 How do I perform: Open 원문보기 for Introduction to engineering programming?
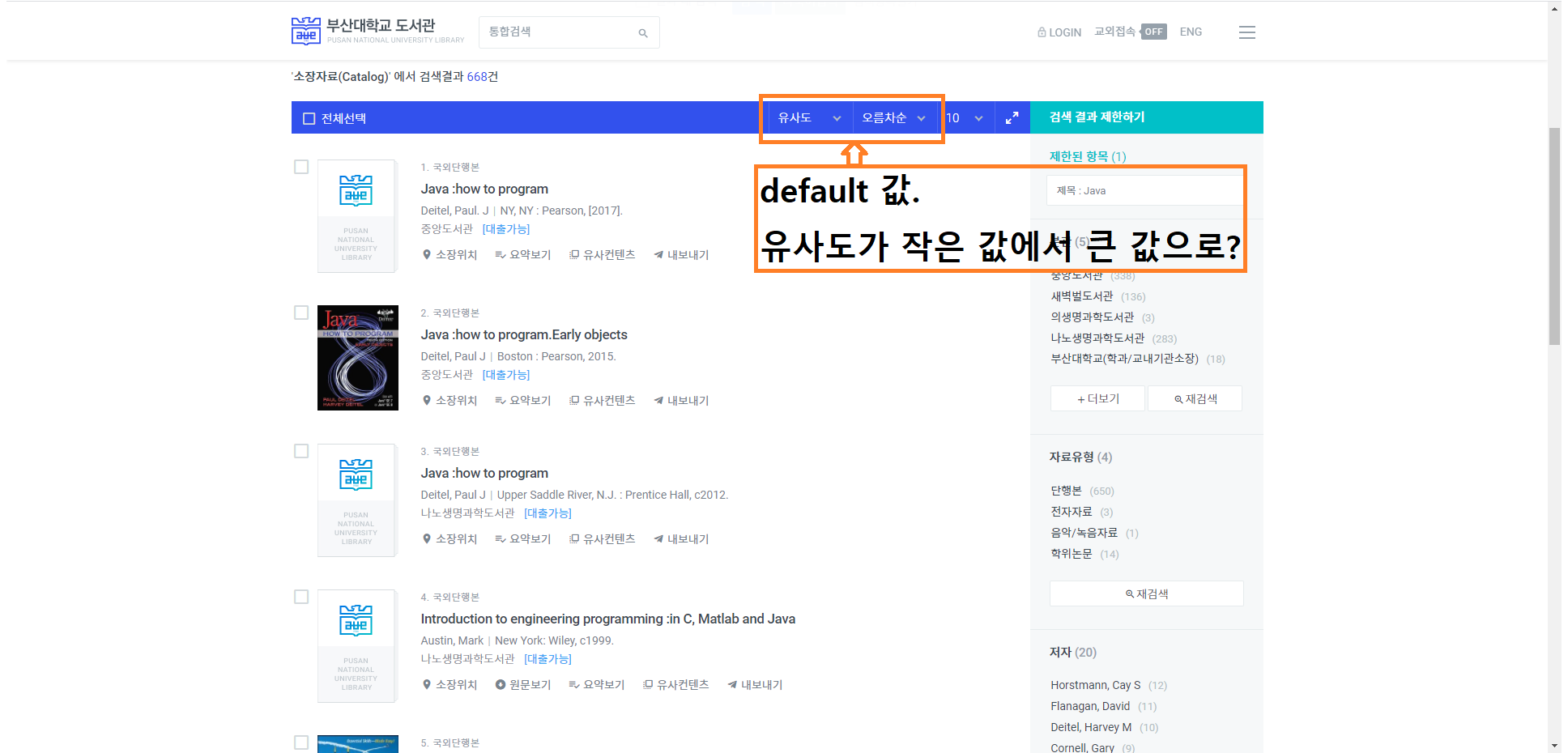[523, 685]
